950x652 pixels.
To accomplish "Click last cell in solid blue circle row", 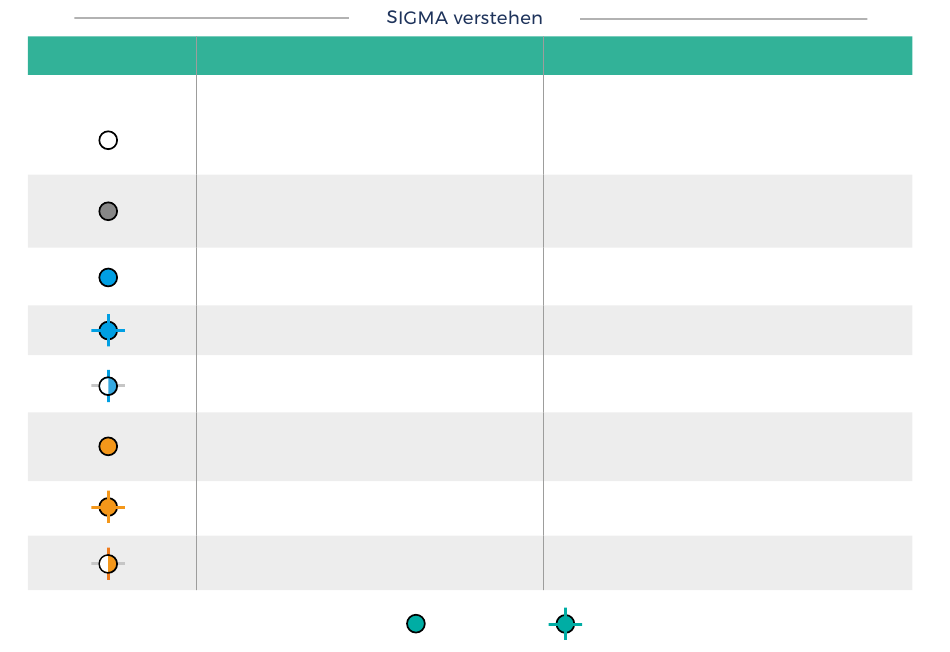I will (728, 277).
